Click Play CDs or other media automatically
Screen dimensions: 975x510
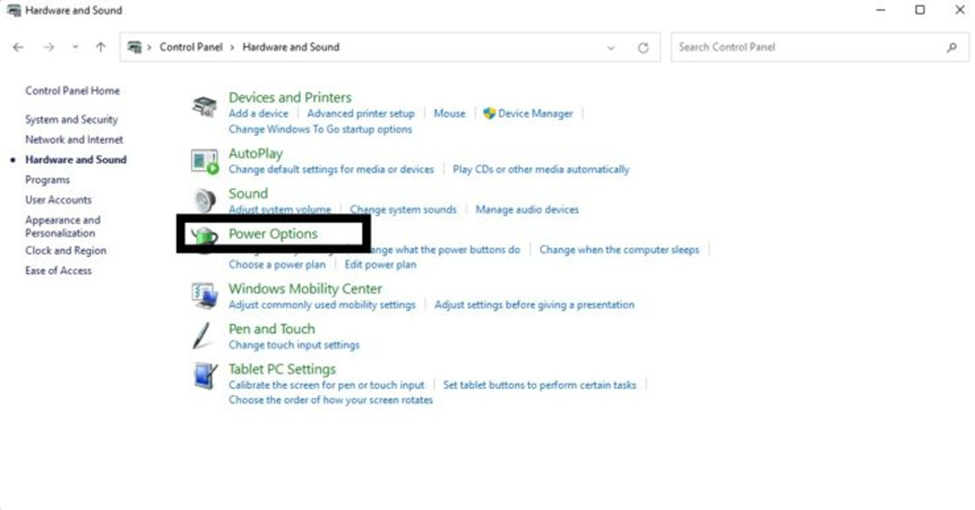(541, 169)
